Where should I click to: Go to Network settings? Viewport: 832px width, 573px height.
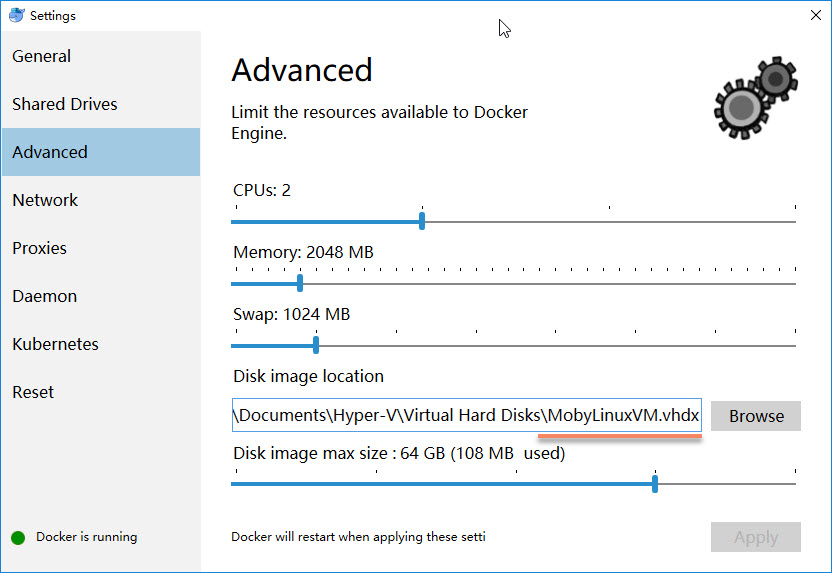click(x=45, y=200)
